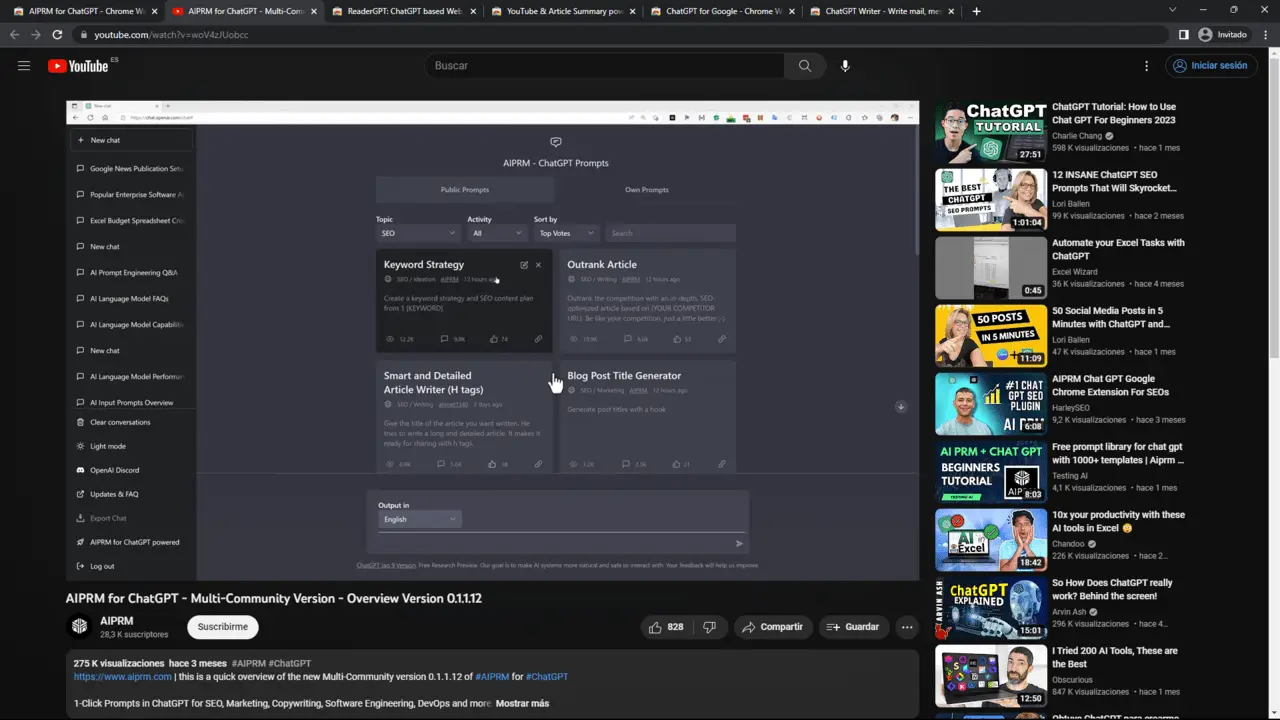Open Chrome side panel icon

point(1184,34)
